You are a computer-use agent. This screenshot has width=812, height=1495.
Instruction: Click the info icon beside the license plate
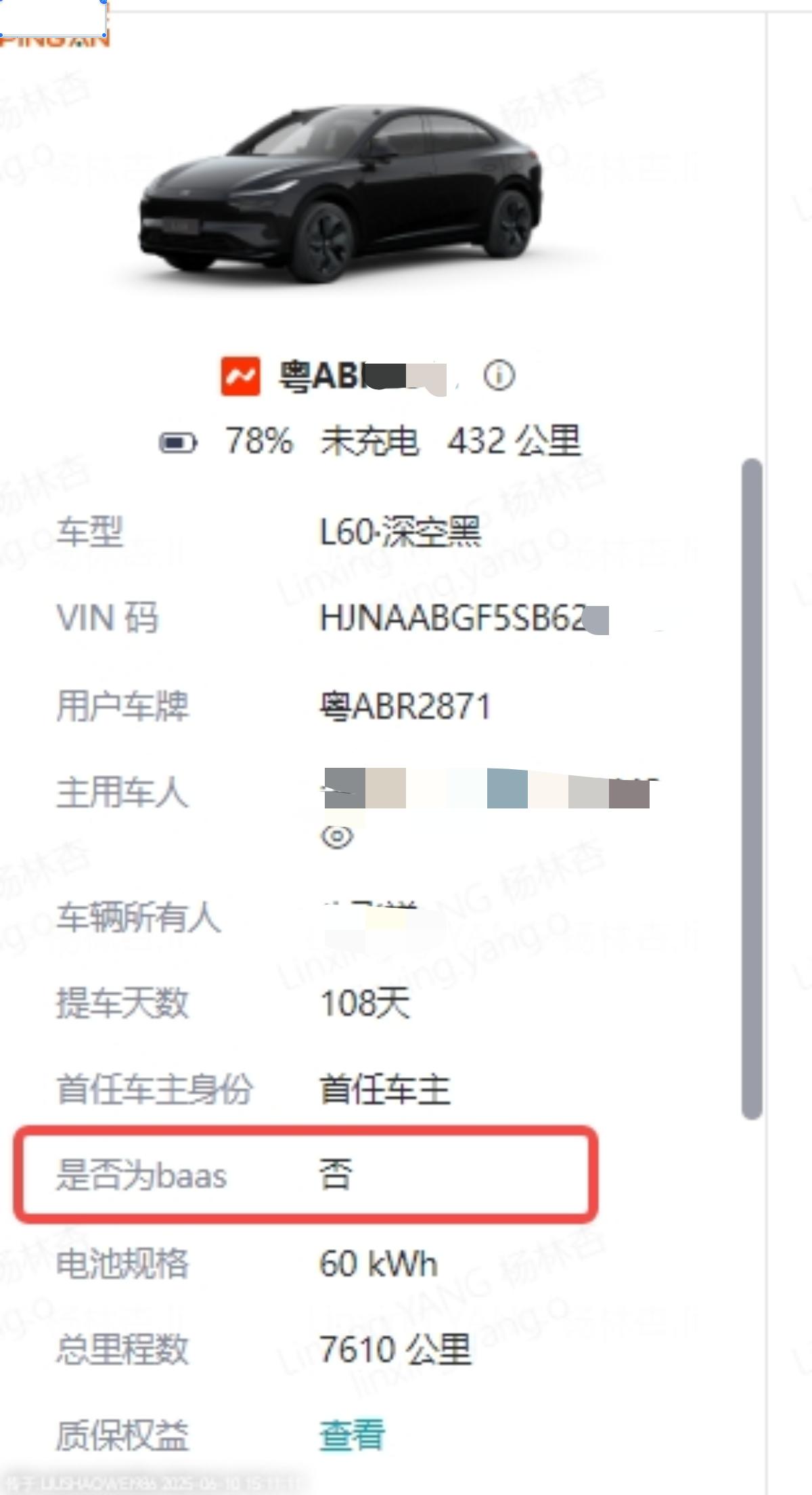(x=499, y=375)
